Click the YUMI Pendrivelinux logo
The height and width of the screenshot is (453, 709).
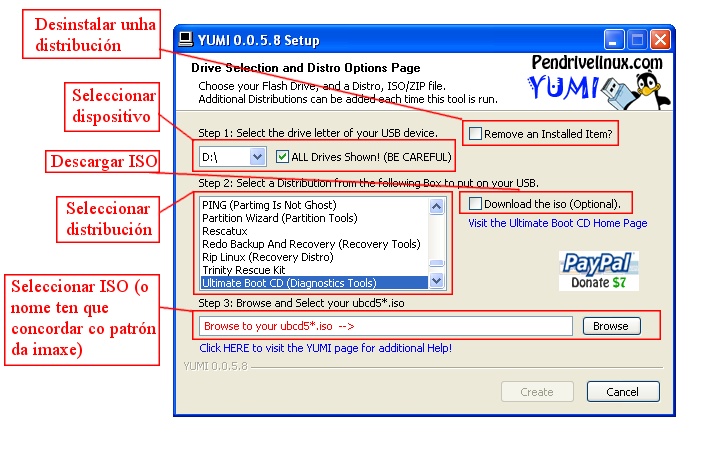[x=598, y=82]
